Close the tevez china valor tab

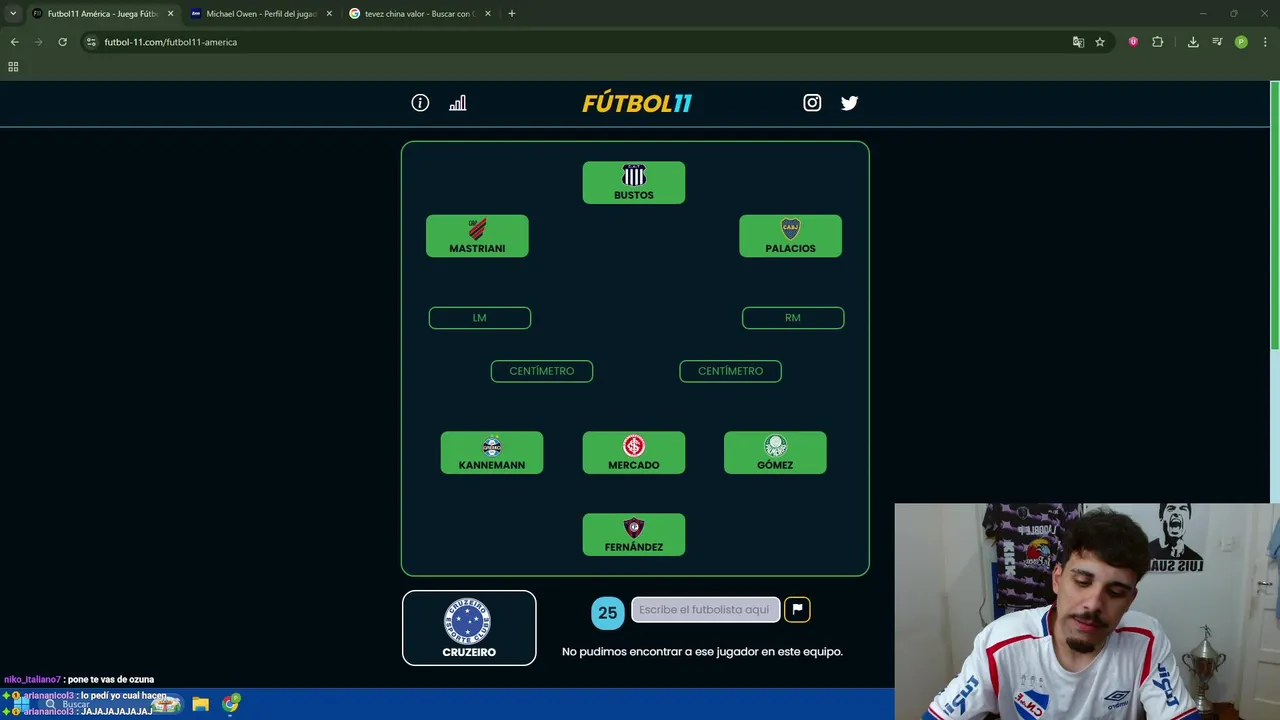[488, 14]
